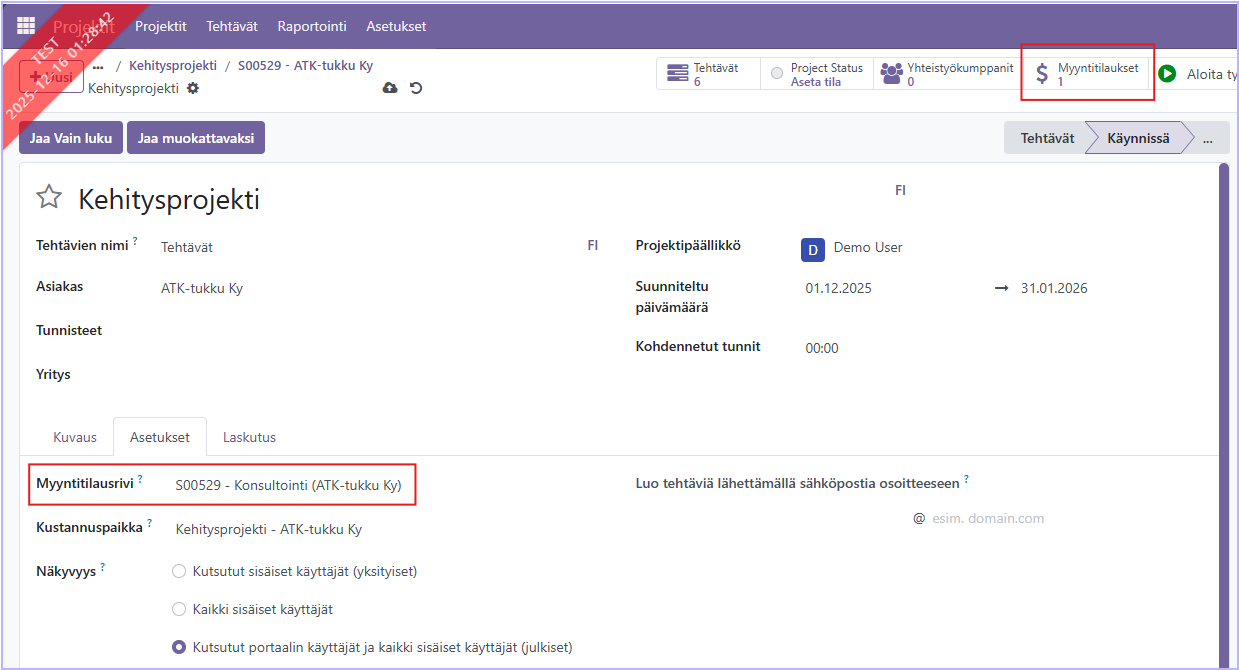Open Myyntitilaukset dollar stat button
Viewport: 1239px width, 670px height.
1087,74
